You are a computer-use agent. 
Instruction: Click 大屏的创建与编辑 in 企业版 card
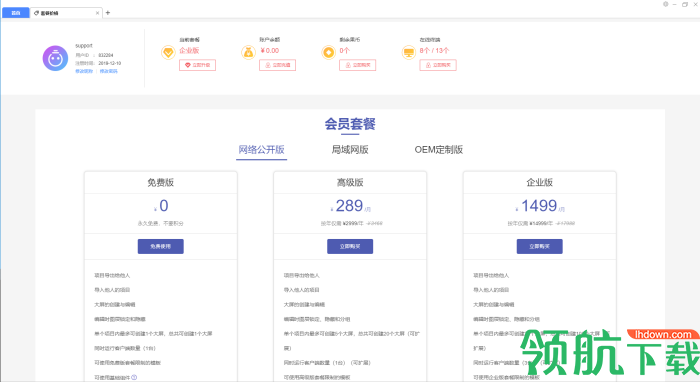(494, 304)
